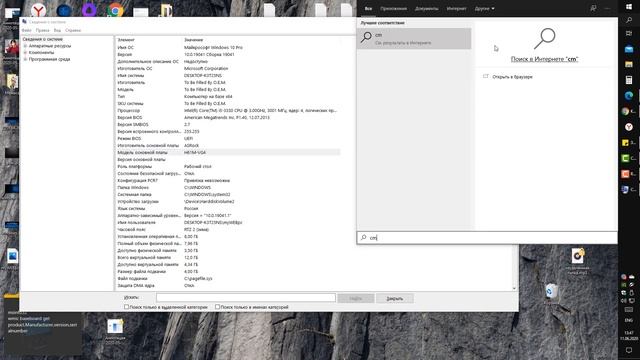Click the Искать text input field
This screenshot has height=360, width=640.
click(x=246, y=298)
